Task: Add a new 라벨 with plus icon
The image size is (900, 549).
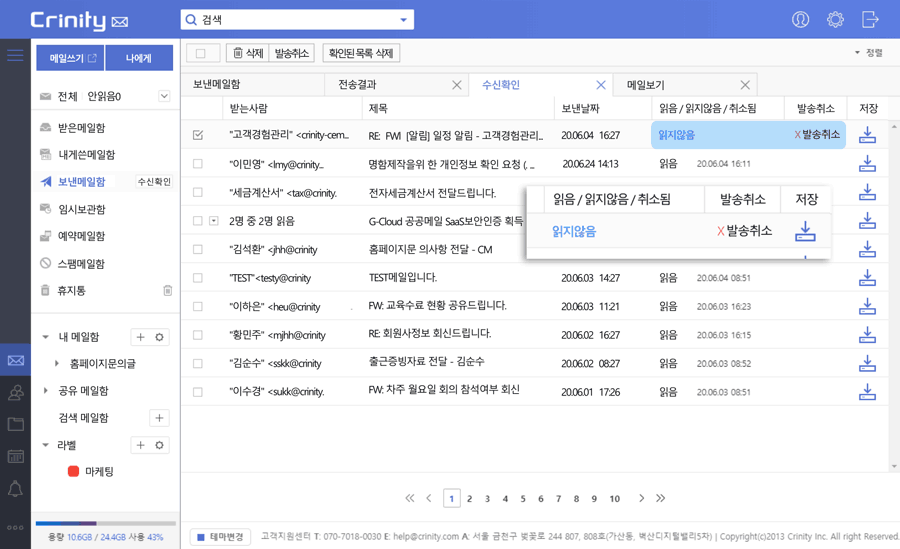Action: coord(141,445)
